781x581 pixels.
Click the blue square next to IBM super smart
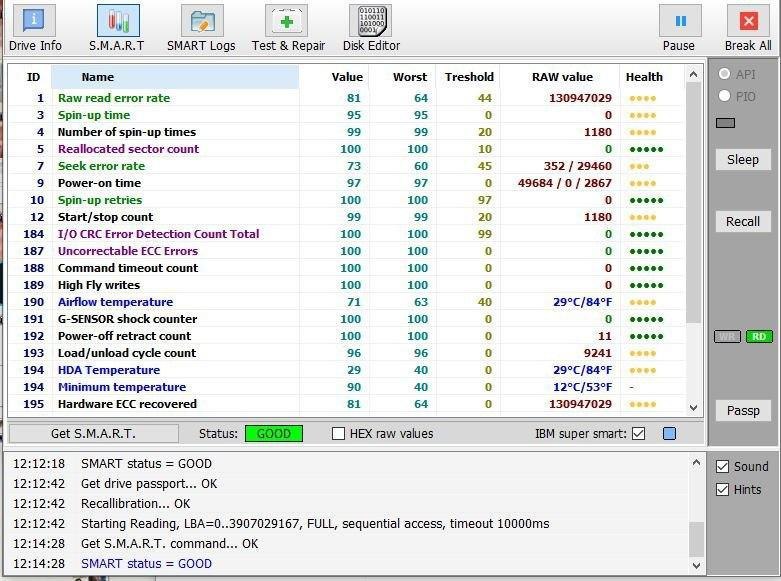tap(669, 434)
